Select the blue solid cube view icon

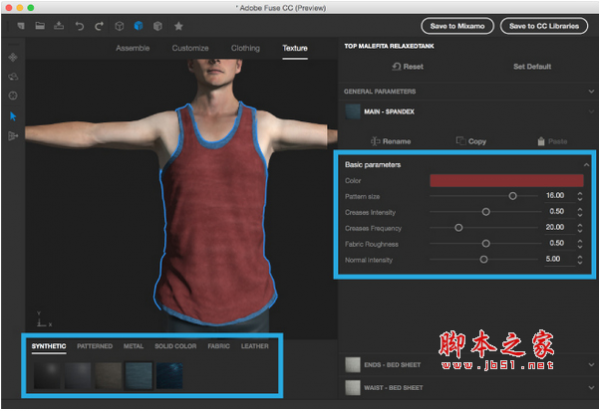(x=139, y=26)
